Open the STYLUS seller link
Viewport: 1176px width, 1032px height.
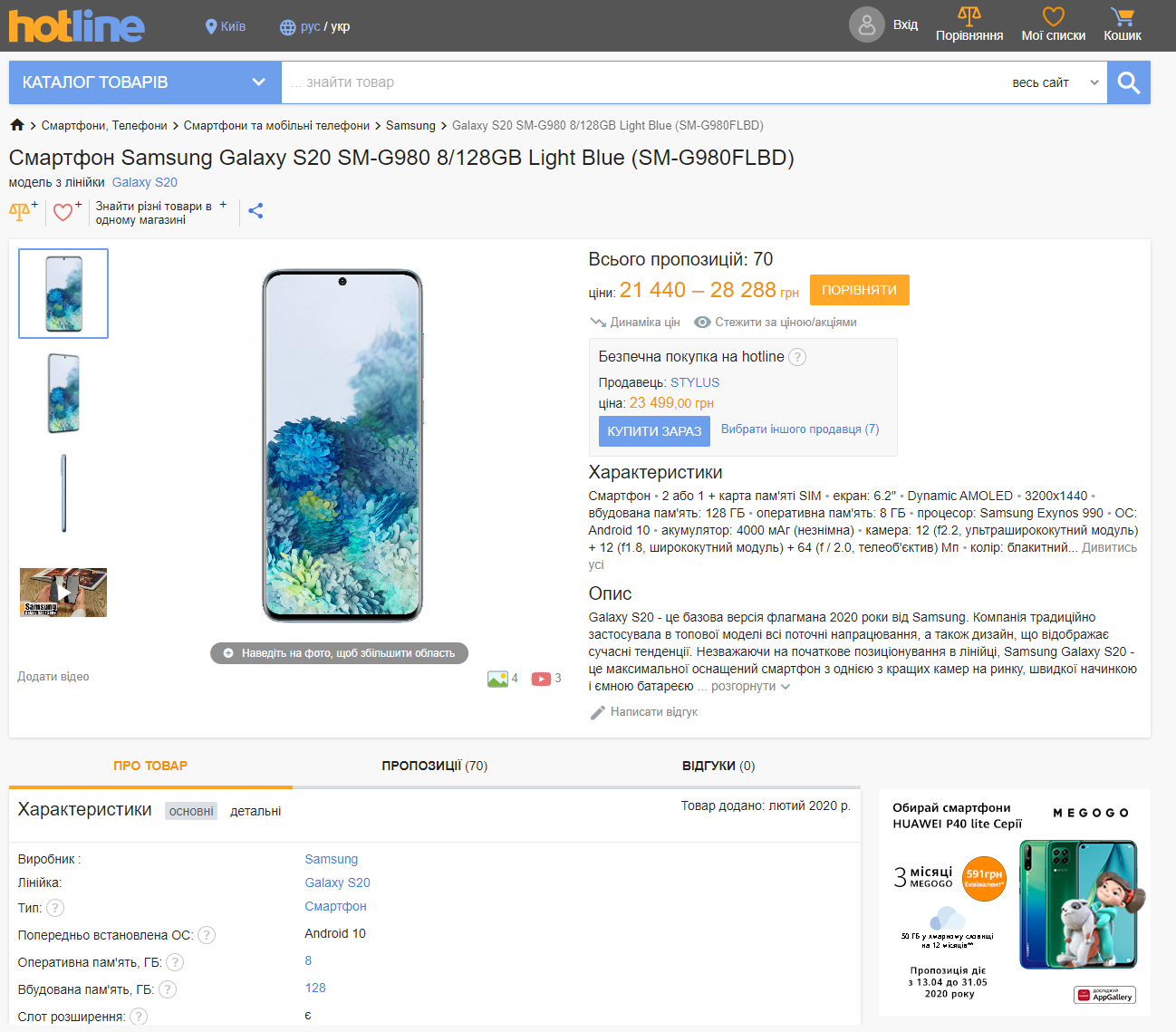[x=695, y=383]
